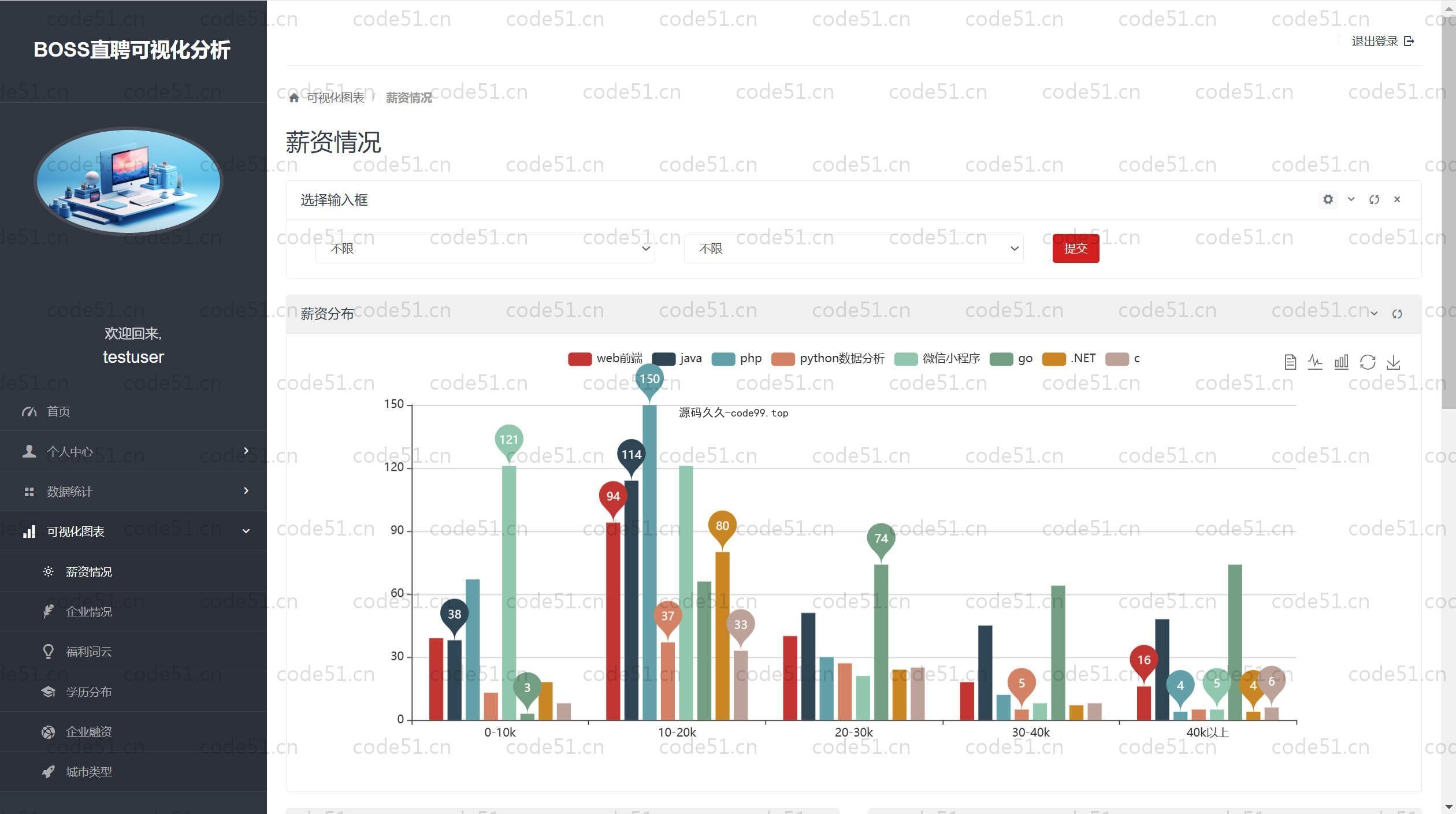Screen dimensions: 1456x814
Task: Click the 企业情况 feather icon
Action: pos(49,611)
